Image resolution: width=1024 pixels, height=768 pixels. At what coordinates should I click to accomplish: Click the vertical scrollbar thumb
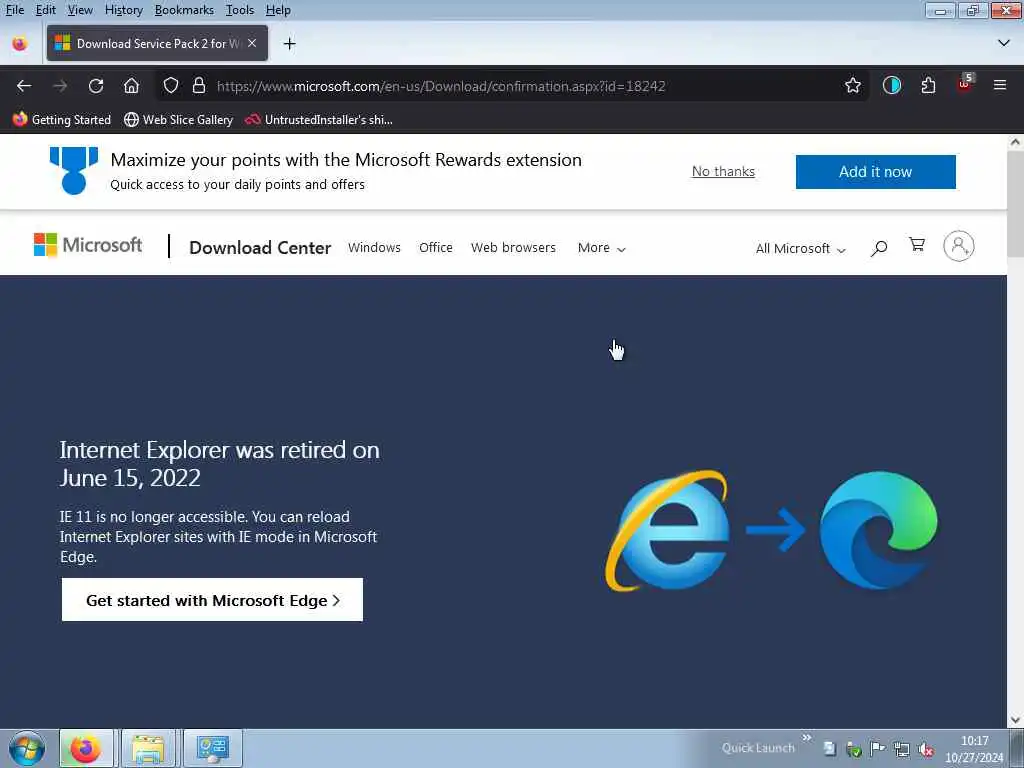tap(1015, 204)
